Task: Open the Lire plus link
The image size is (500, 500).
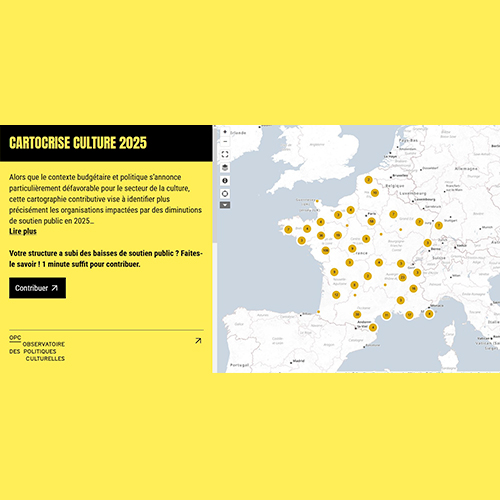Action: point(23,231)
